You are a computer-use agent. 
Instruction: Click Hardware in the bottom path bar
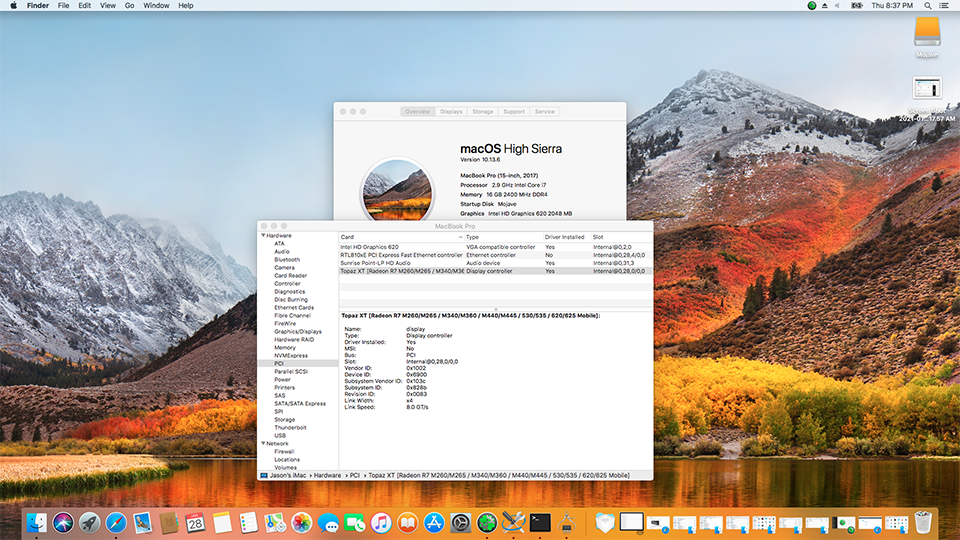click(x=327, y=474)
